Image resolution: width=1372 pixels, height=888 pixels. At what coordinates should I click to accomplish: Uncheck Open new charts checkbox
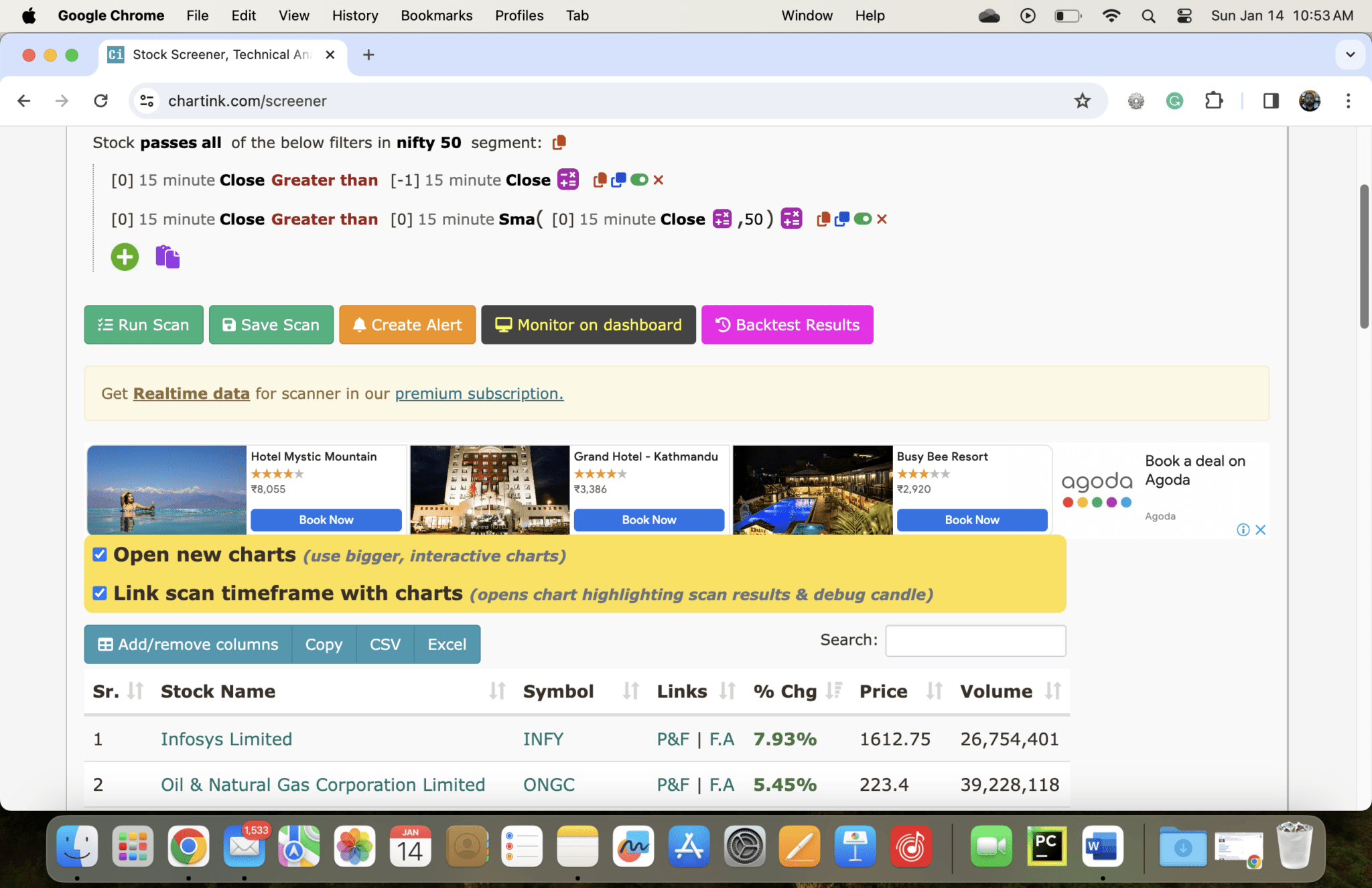coord(100,554)
